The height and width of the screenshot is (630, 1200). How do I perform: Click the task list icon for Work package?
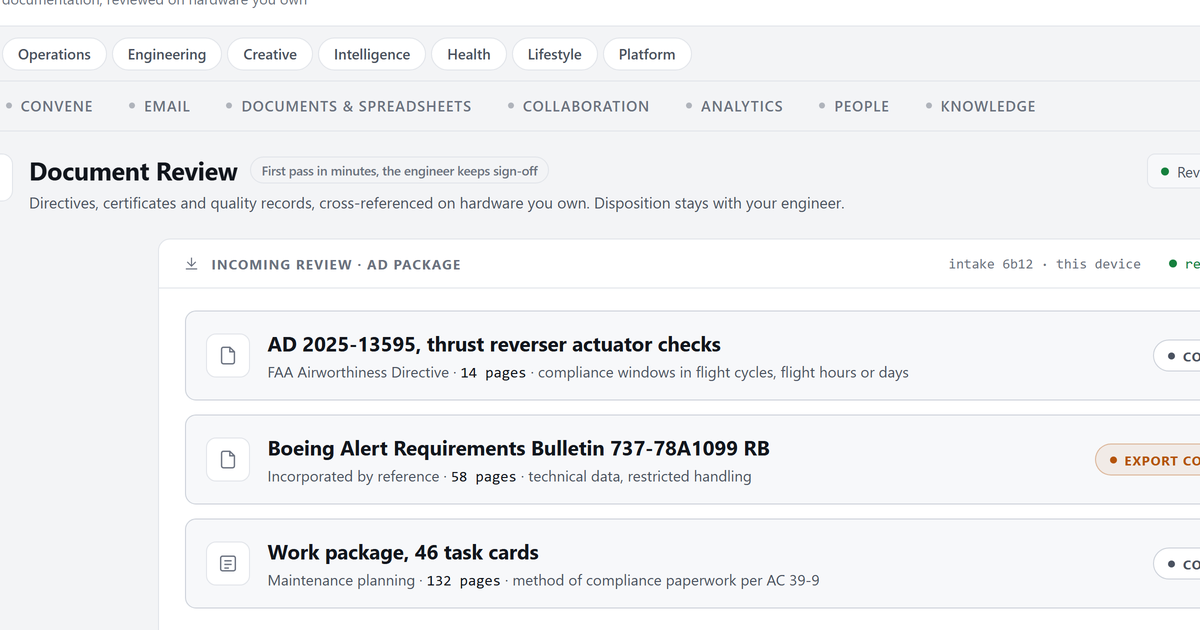pos(228,564)
